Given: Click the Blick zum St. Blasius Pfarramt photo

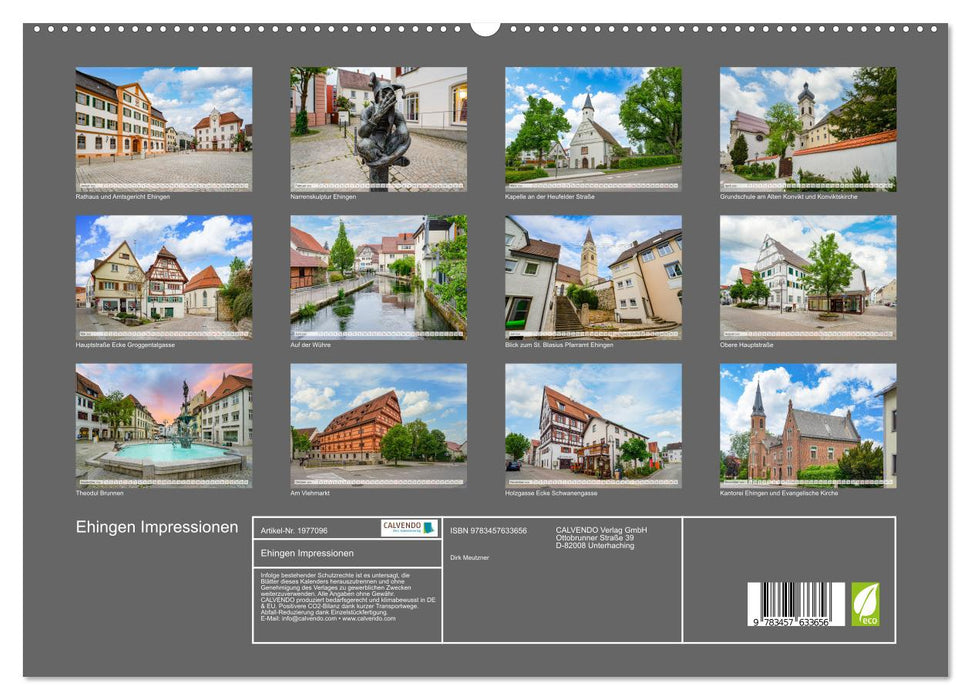Looking at the screenshot, I should pos(588,277).
